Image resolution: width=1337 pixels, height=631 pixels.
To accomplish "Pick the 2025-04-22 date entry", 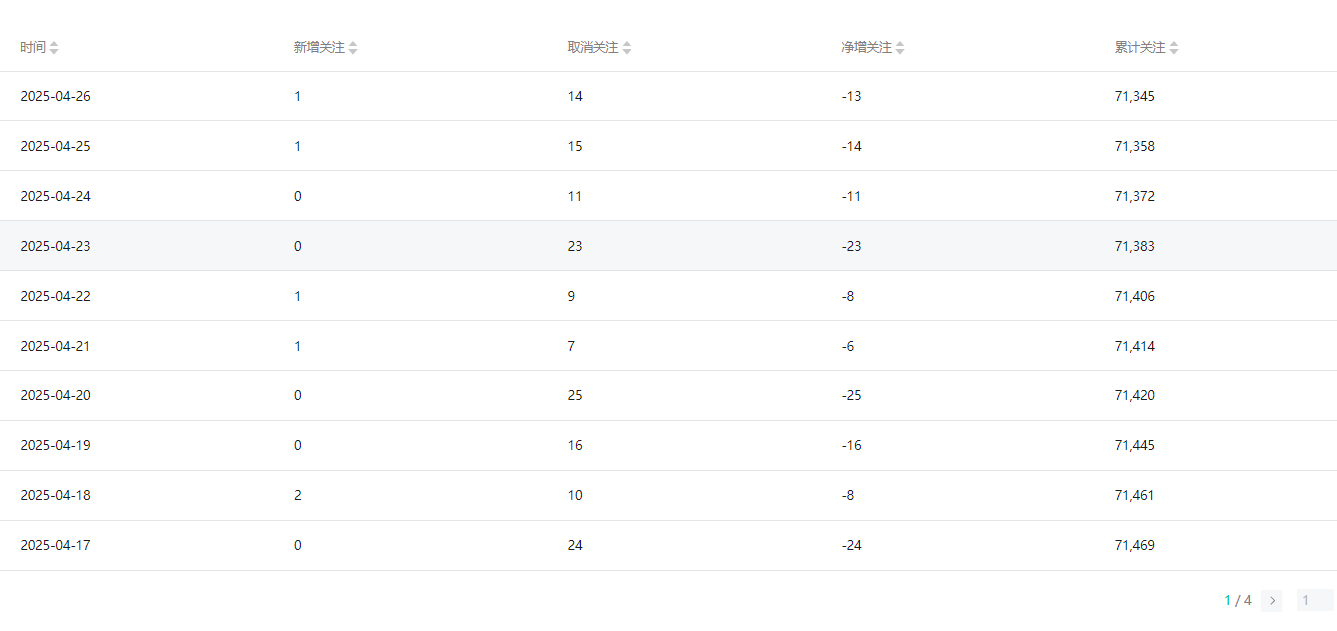I will tap(55, 296).
